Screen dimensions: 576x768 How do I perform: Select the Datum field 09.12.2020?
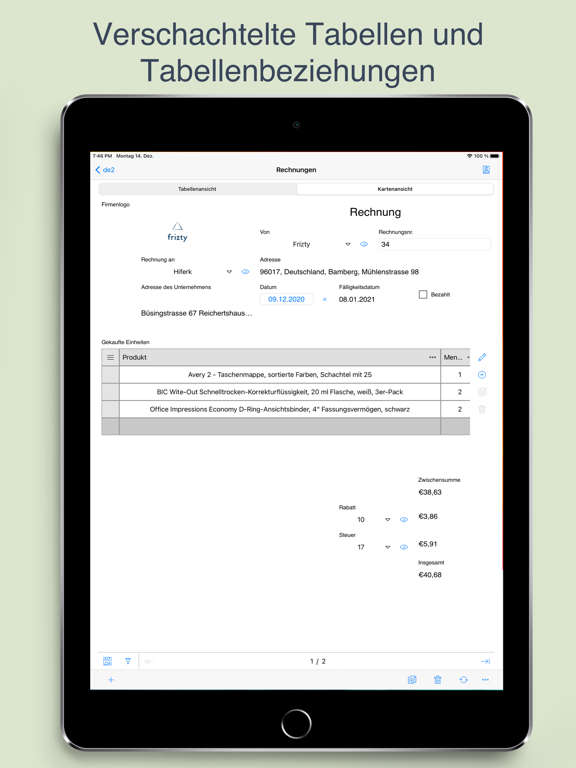[287, 299]
